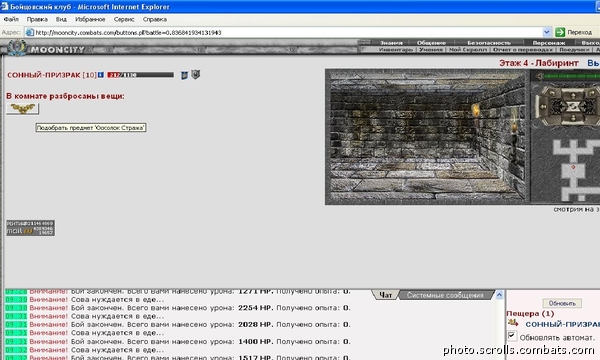Click the red health bar of СОННЫЙ-ПРИЗРАК
Screen dimensions: 600x360
point(140,75)
